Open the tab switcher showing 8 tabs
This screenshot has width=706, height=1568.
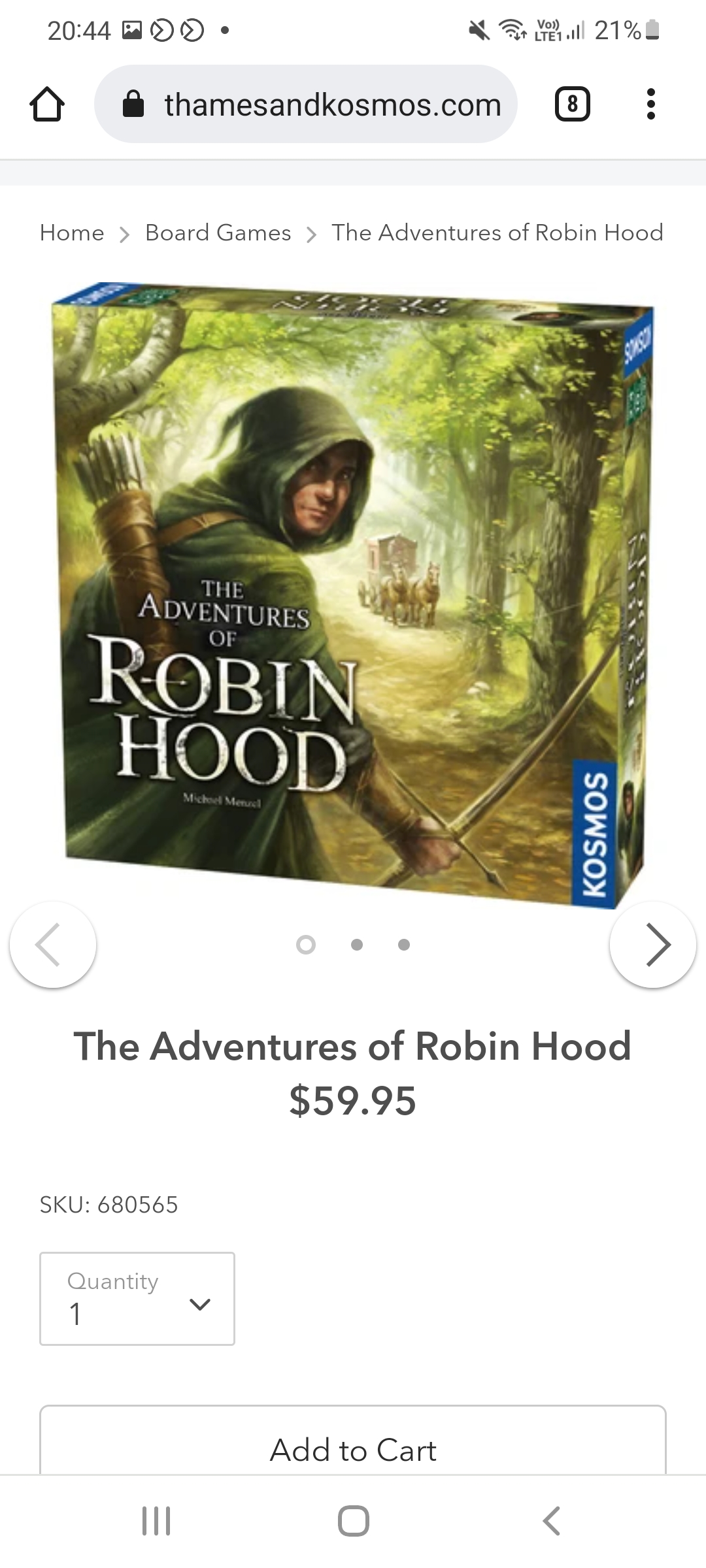click(573, 104)
